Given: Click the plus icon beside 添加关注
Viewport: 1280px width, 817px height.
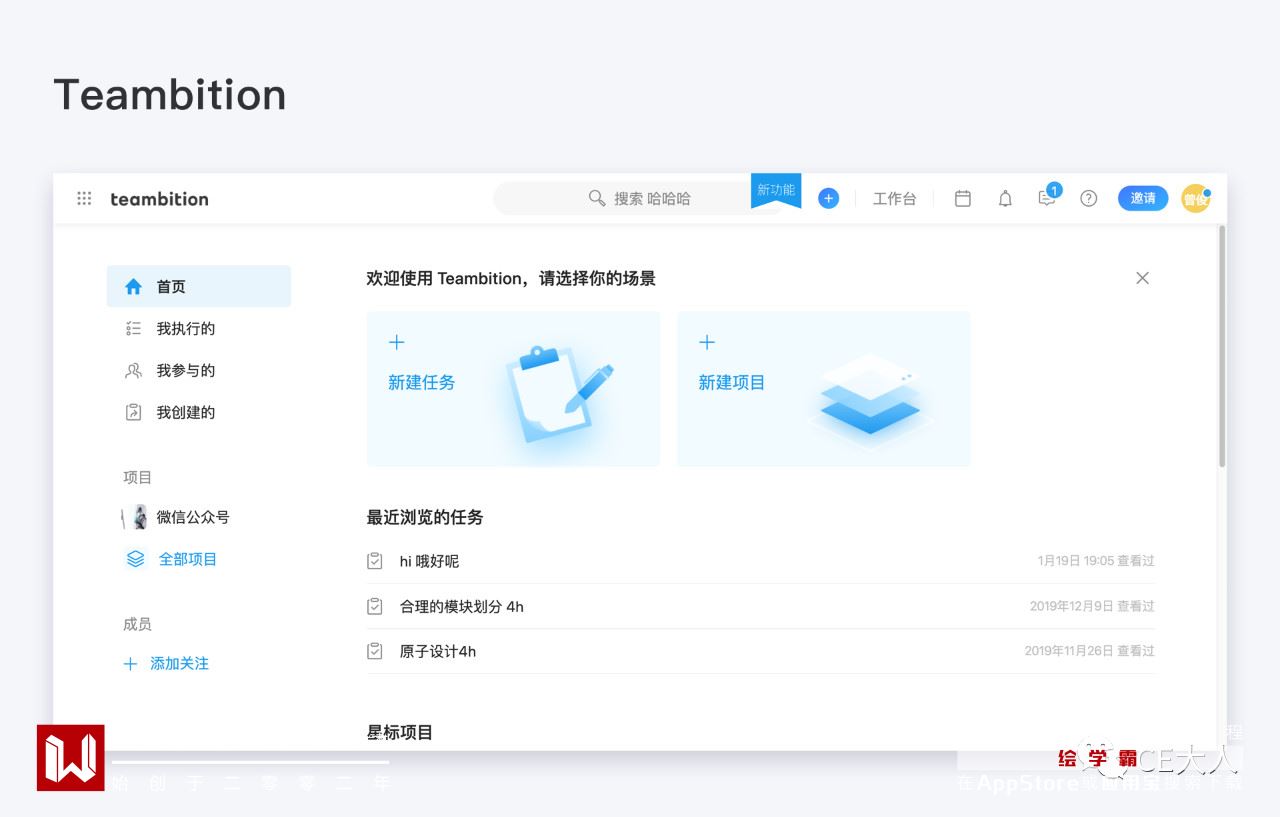Looking at the screenshot, I should [x=130, y=663].
